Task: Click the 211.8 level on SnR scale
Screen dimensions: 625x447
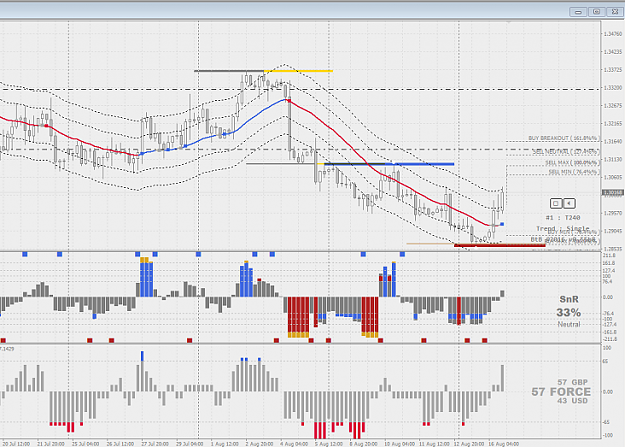Action: (608, 255)
